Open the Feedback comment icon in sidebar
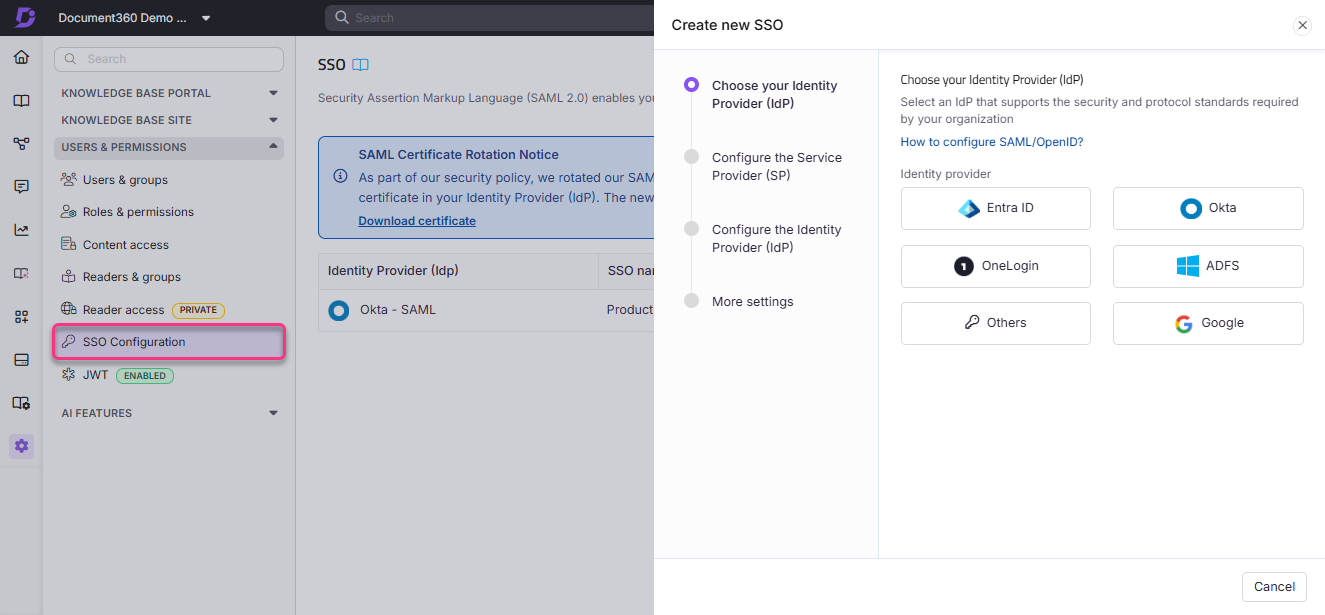This screenshot has height=615, width=1325. (21, 186)
